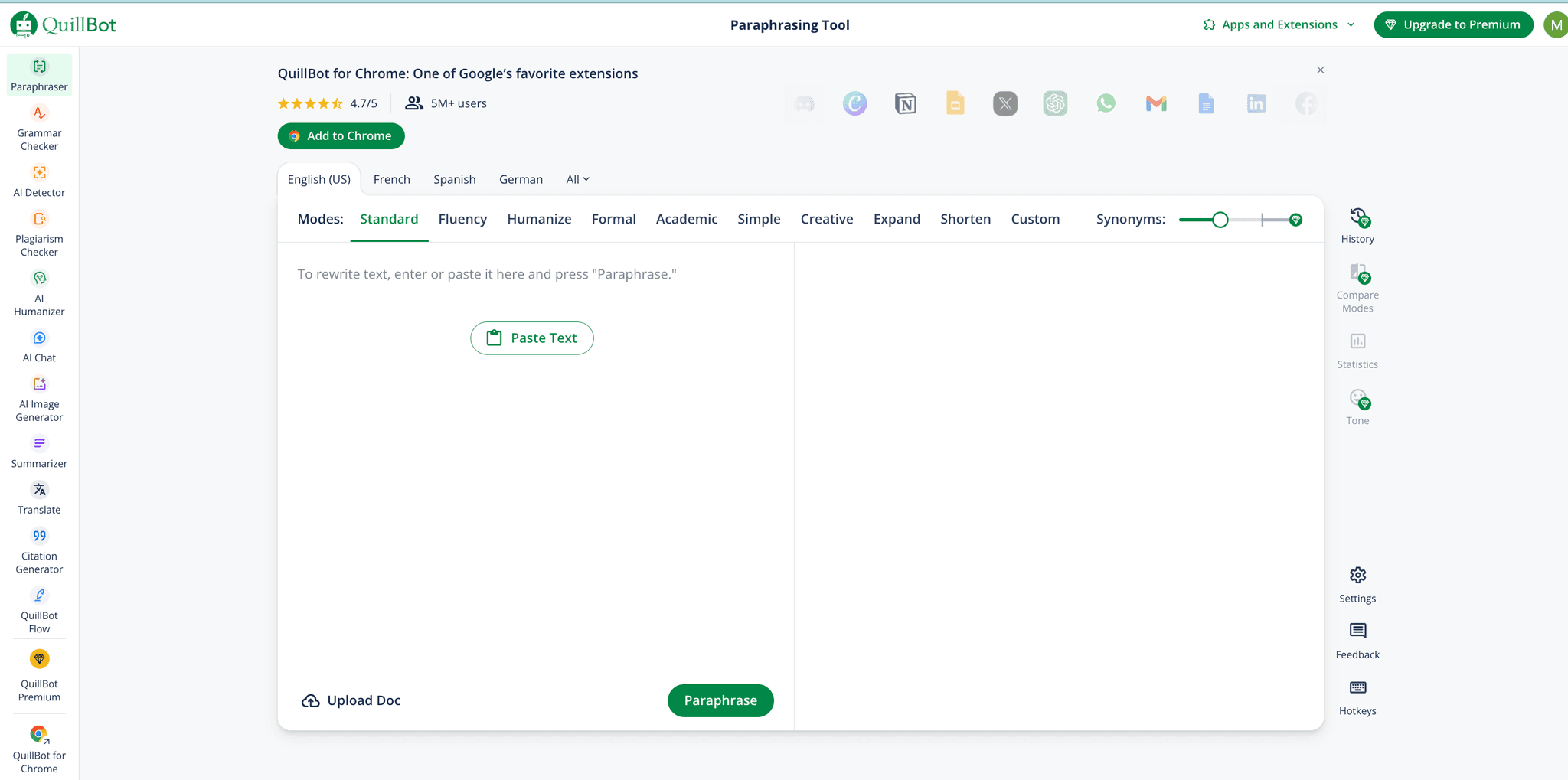Screen dimensions: 1568x780
Task: Click the Paraphrase button
Action: [x=720, y=700]
